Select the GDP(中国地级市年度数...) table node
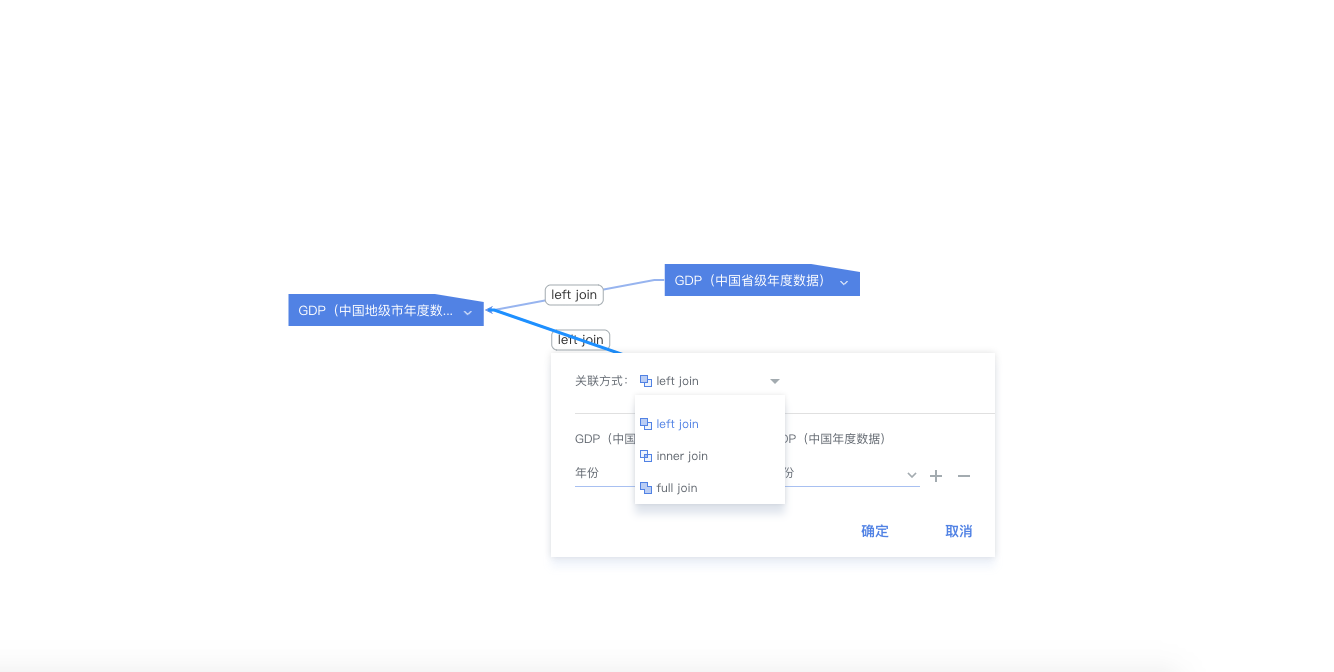 pyautogui.click(x=375, y=311)
